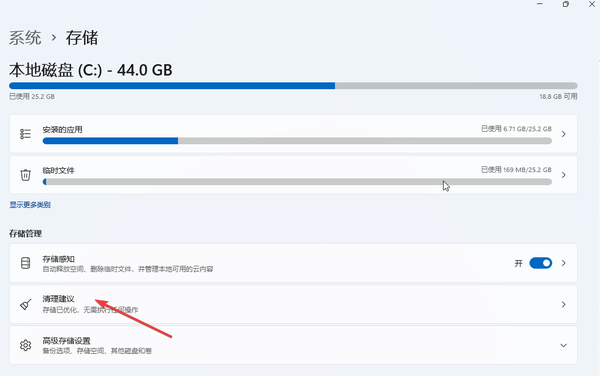Screen dimensions: 600x376
Task: Open 存储感知 settings via its chevron
Action: pos(563,263)
